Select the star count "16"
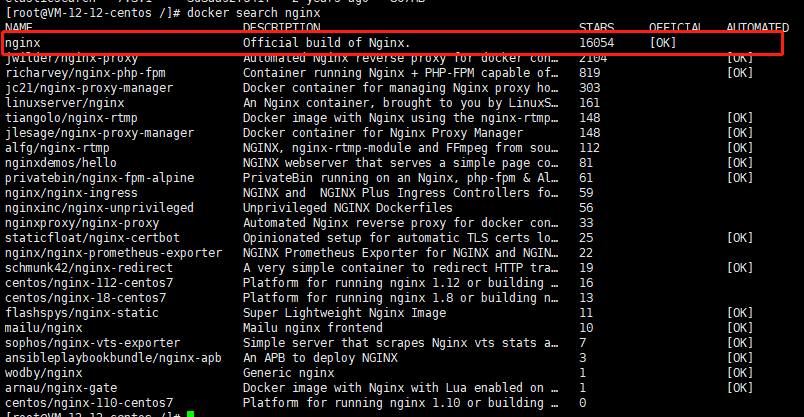Screen dimensions: 804x417 (x=586, y=283)
